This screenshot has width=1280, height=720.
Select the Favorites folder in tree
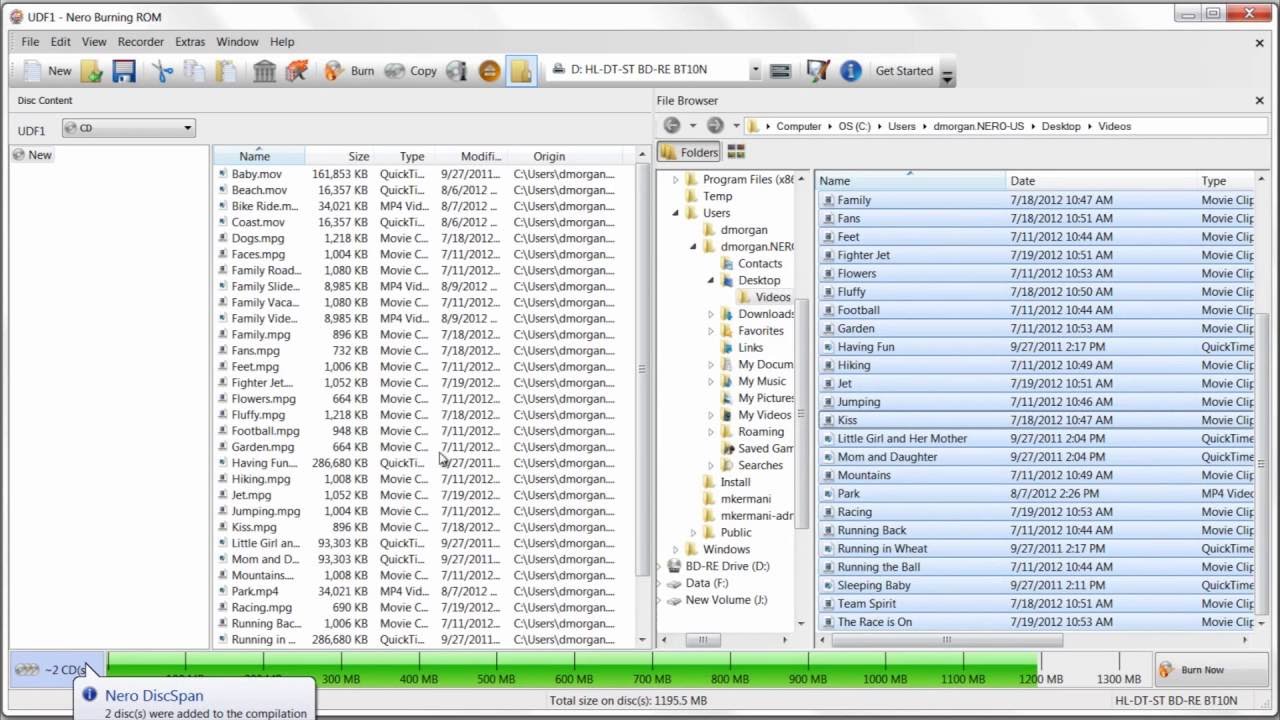(761, 331)
